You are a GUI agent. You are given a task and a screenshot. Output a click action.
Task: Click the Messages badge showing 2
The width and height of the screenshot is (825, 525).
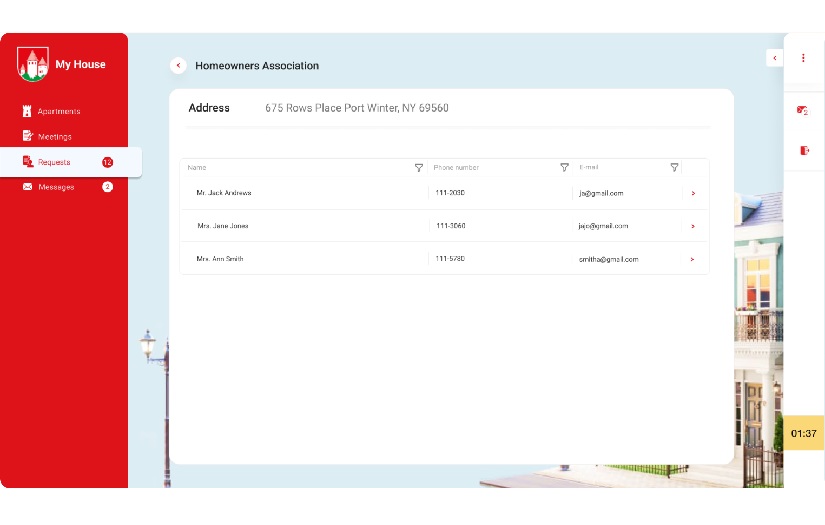point(107,187)
